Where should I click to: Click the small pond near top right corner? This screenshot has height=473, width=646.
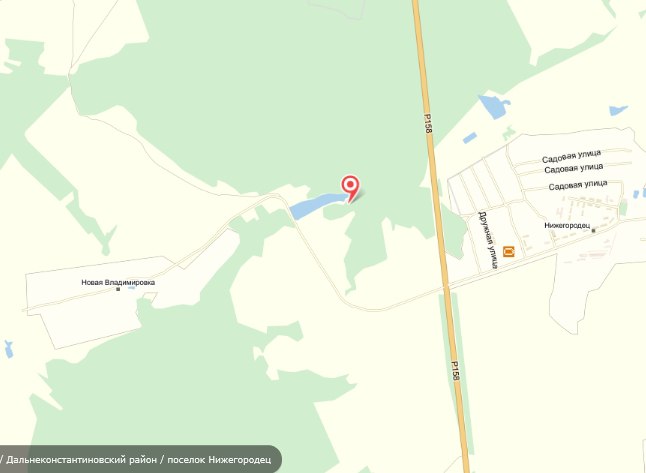618,110
